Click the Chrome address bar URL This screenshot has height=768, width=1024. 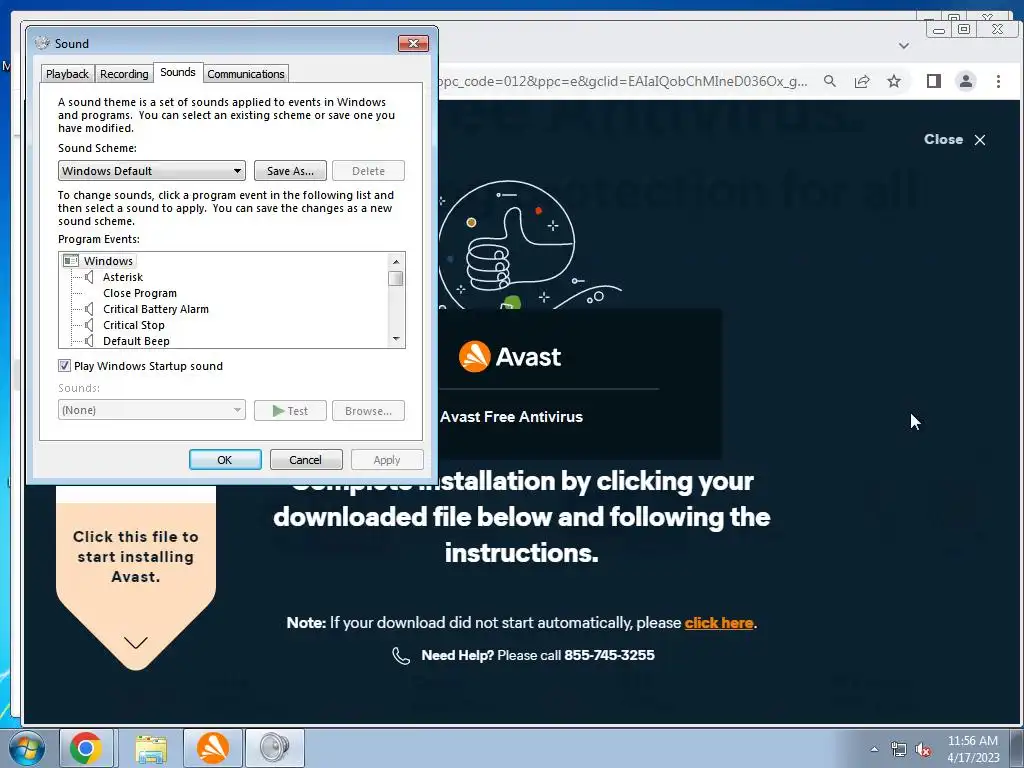click(x=623, y=81)
